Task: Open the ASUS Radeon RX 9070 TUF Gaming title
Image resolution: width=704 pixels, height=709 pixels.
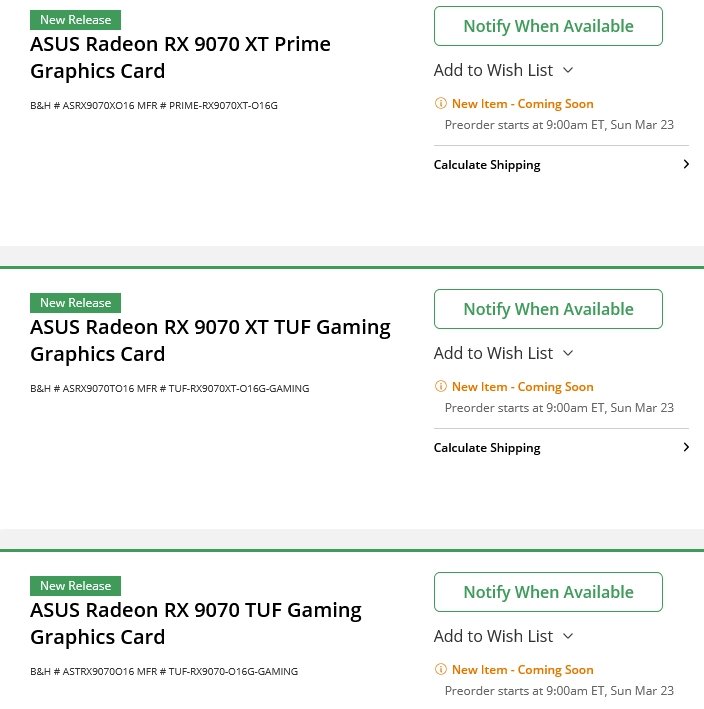Action: pos(196,623)
